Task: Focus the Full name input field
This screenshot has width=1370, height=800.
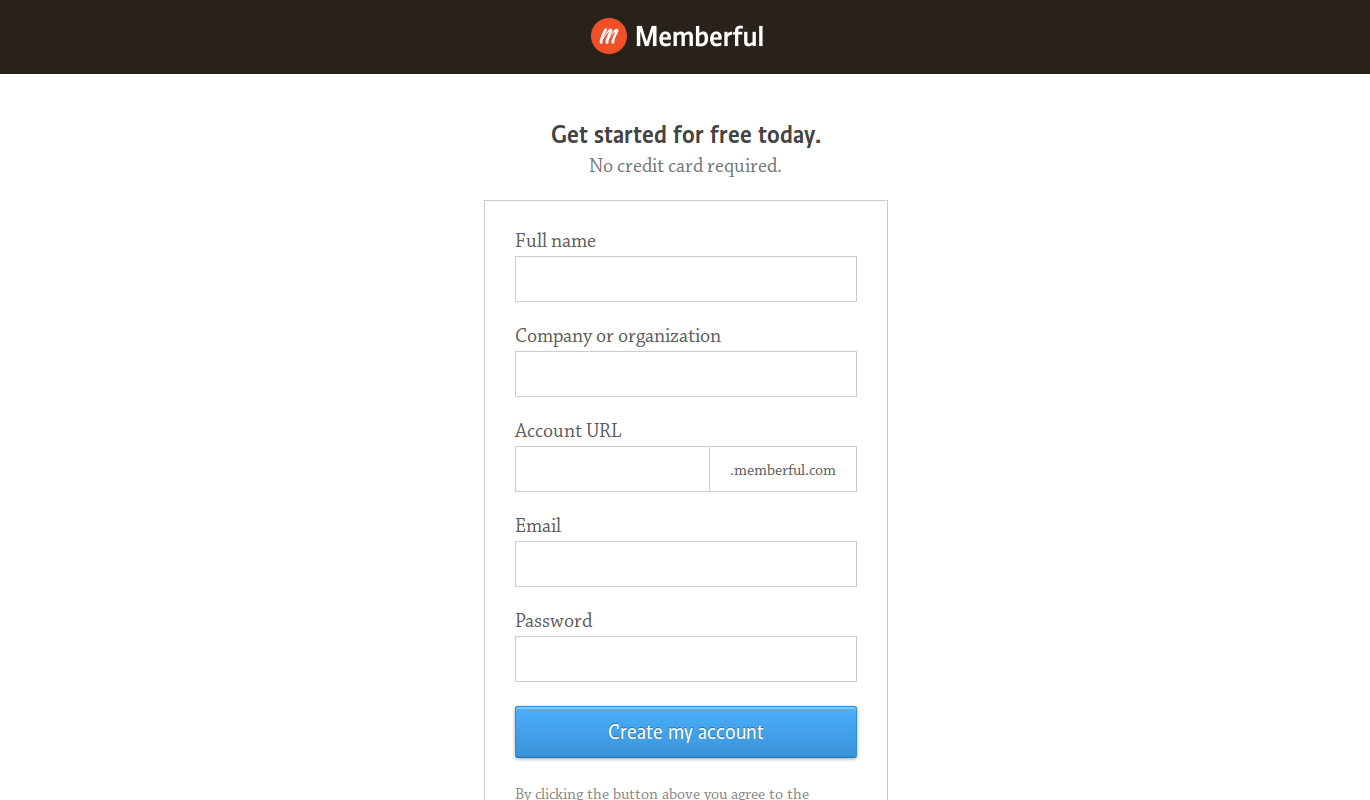Action: pos(685,279)
